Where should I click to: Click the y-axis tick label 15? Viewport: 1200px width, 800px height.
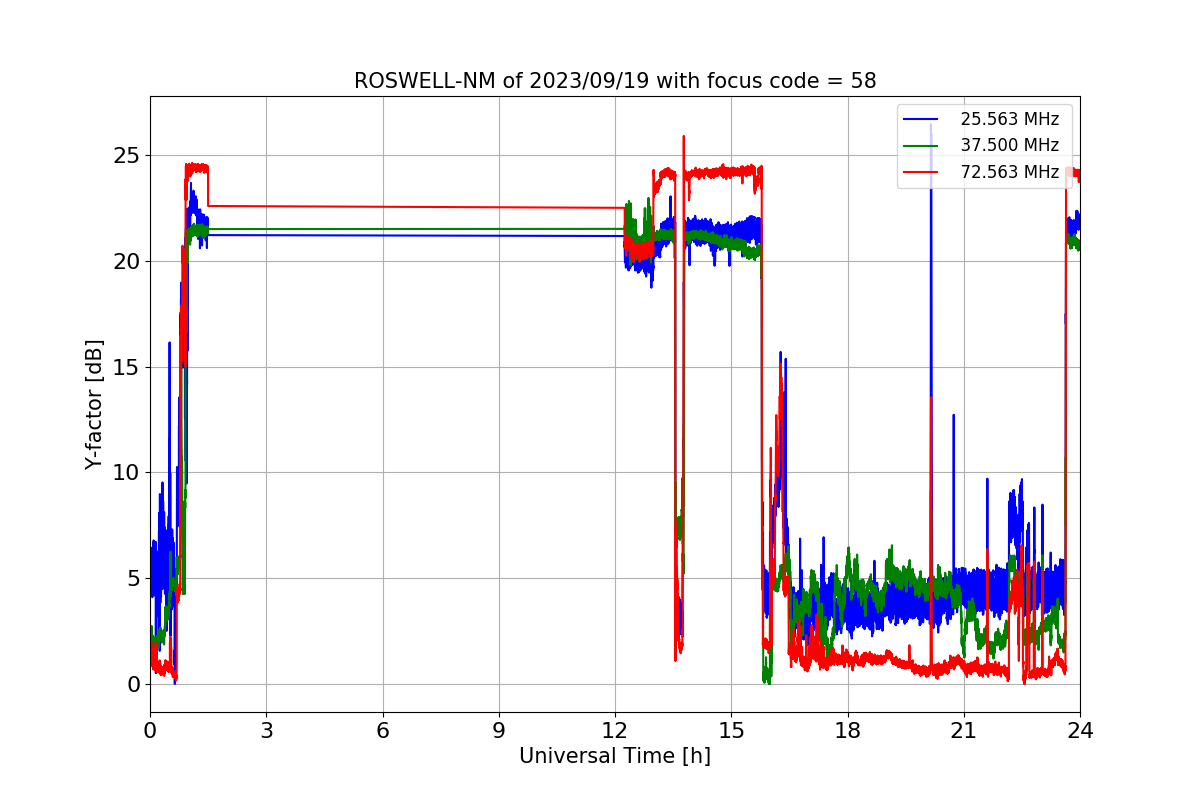[127, 367]
